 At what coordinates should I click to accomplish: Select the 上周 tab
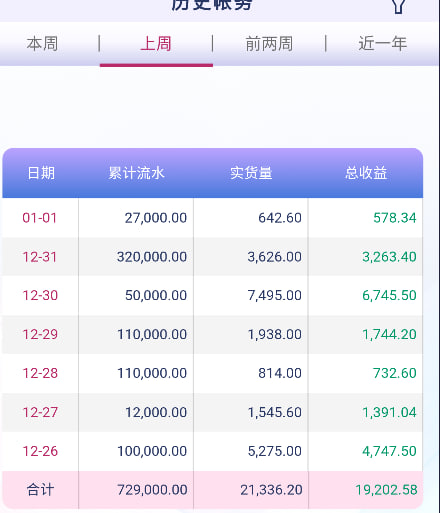click(156, 44)
